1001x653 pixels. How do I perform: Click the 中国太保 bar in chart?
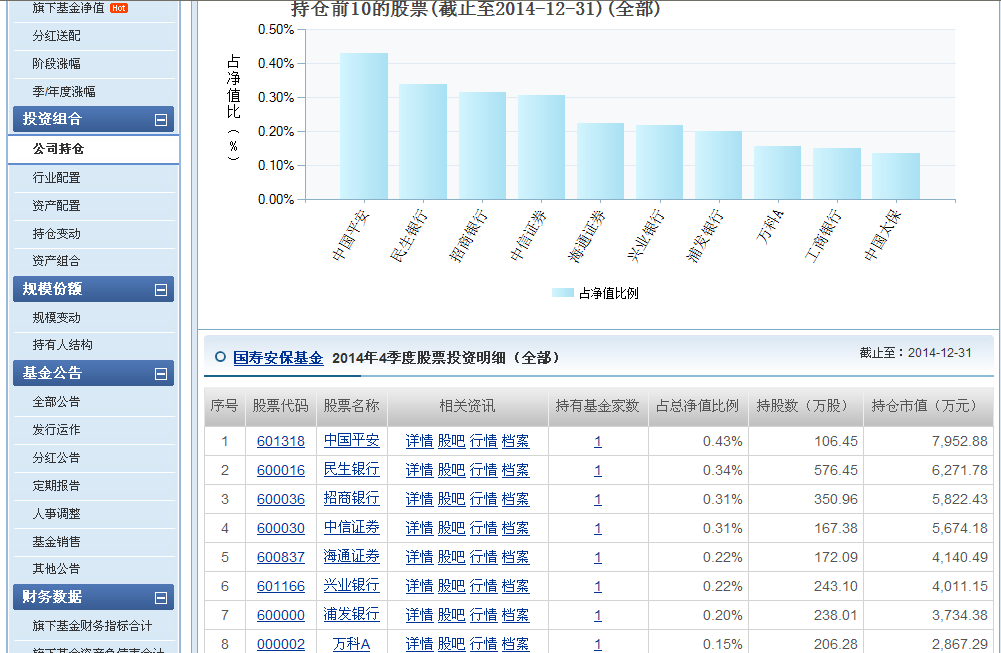[896, 176]
